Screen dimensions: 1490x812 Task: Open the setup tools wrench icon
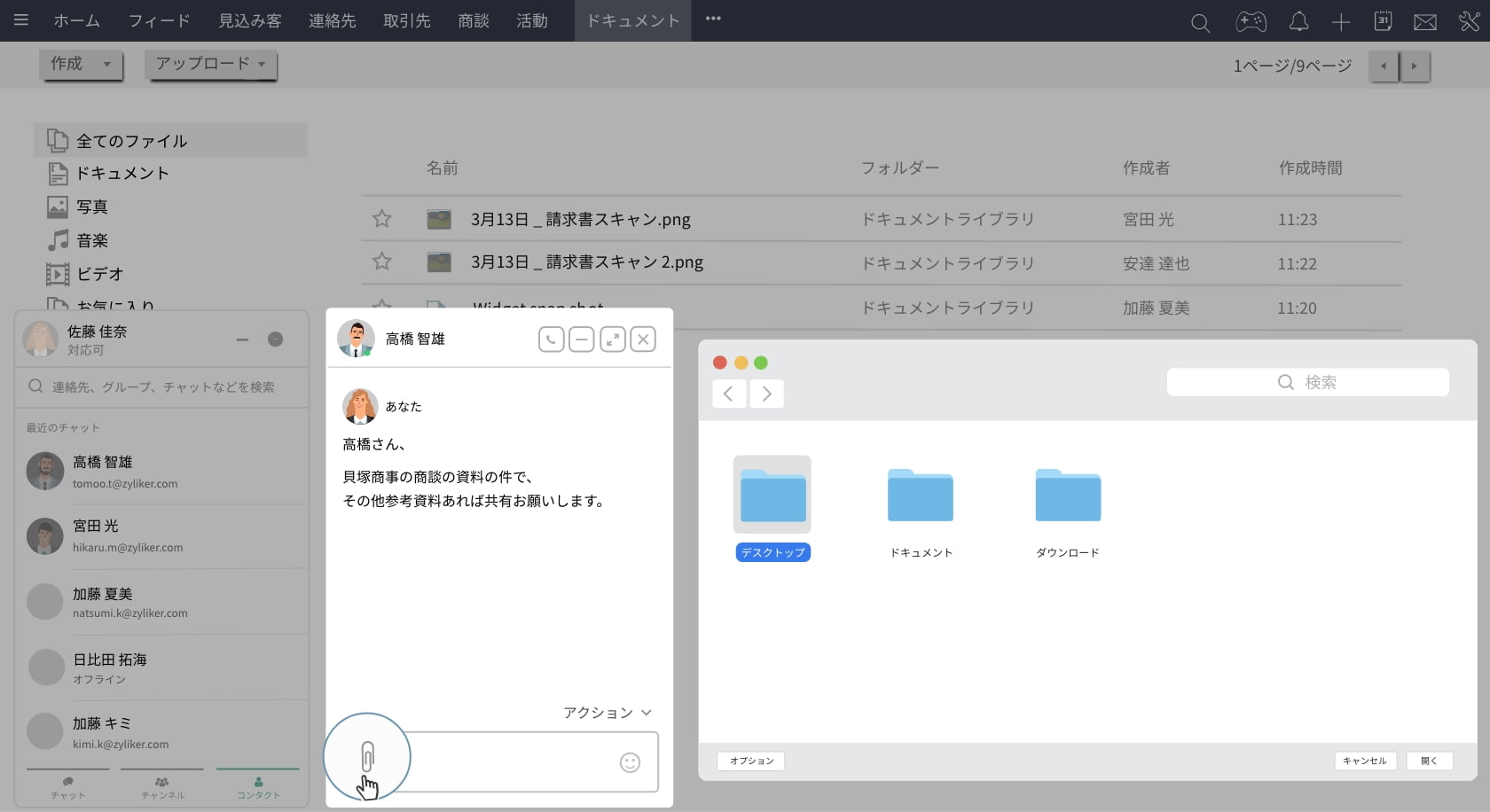pyautogui.click(x=1469, y=22)
